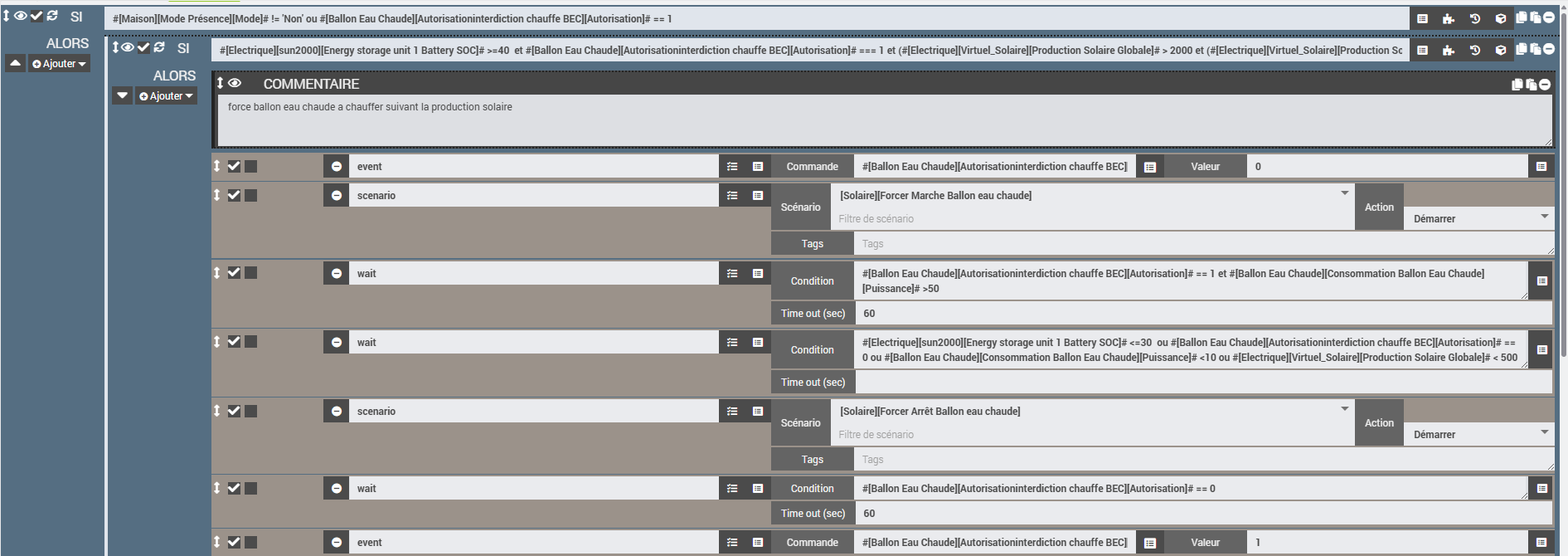
Task: Open Scénario dropdown showing Forcer Marche Ballon
Action: click(x=1093, y=195)
